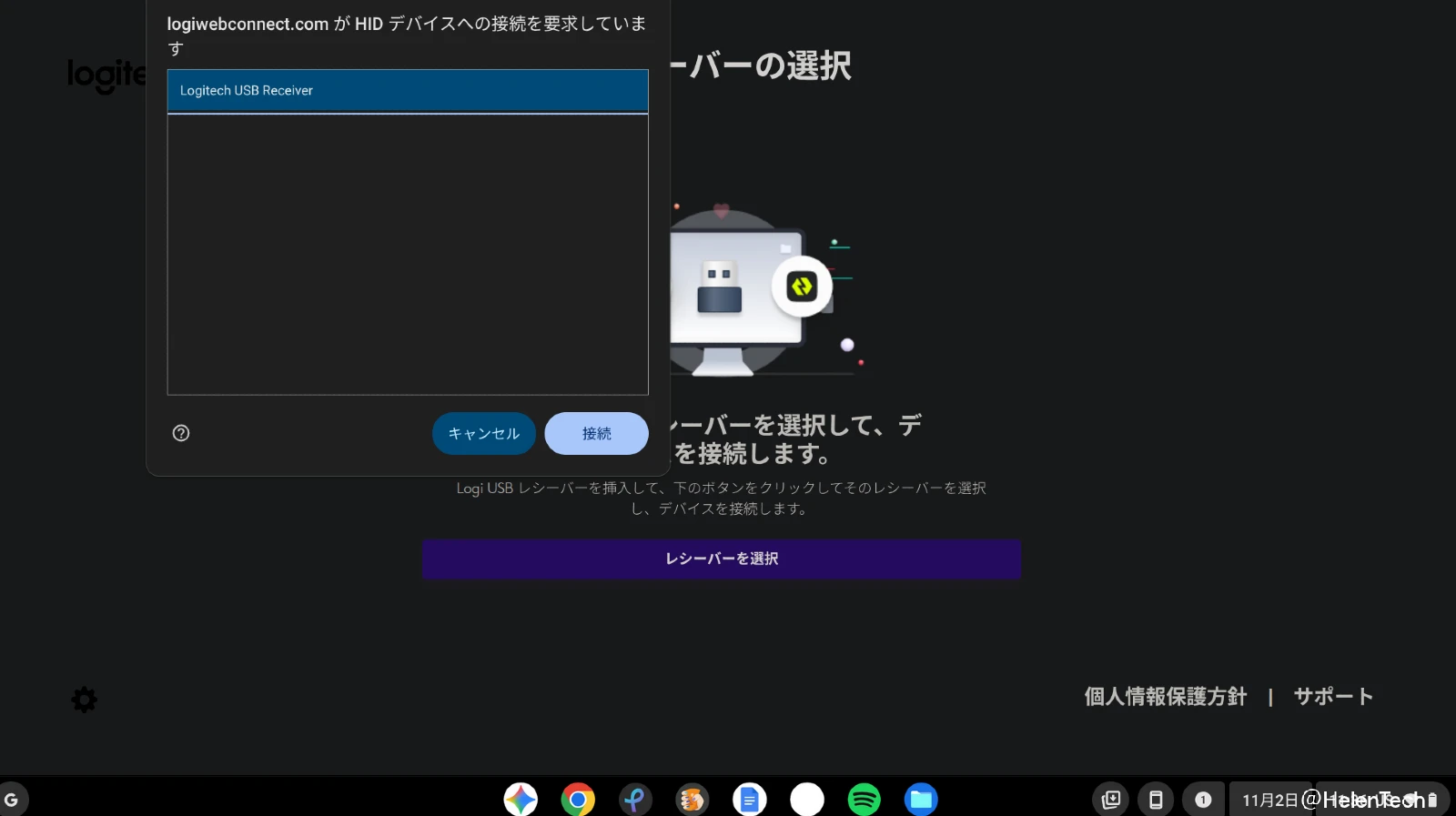Screen dimensions: 1456x816
Task: Open the holding space tote icon
Action: tap(1111, 800)
